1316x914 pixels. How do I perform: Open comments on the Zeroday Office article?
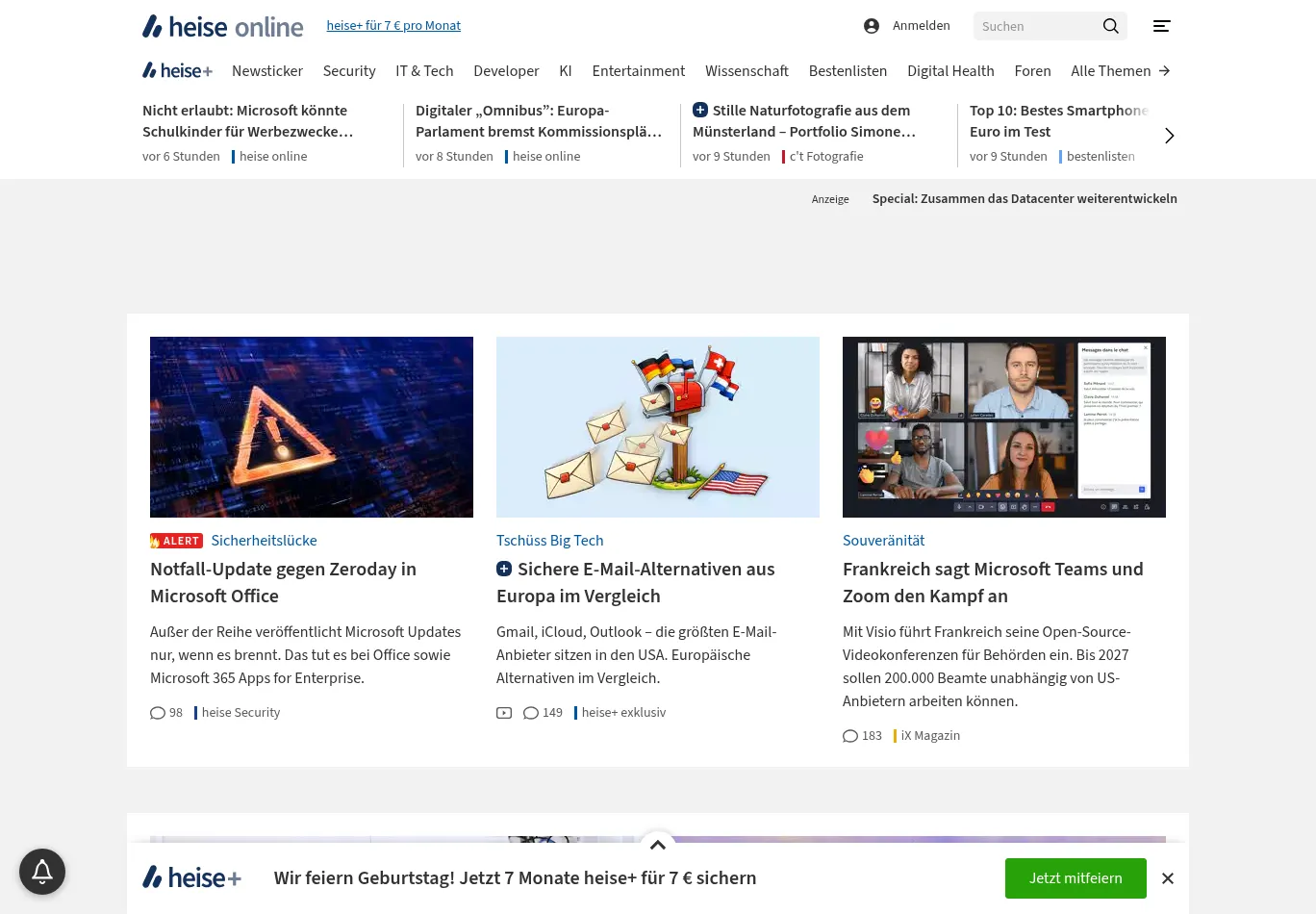pyautogui.click(x=166, y=713)
